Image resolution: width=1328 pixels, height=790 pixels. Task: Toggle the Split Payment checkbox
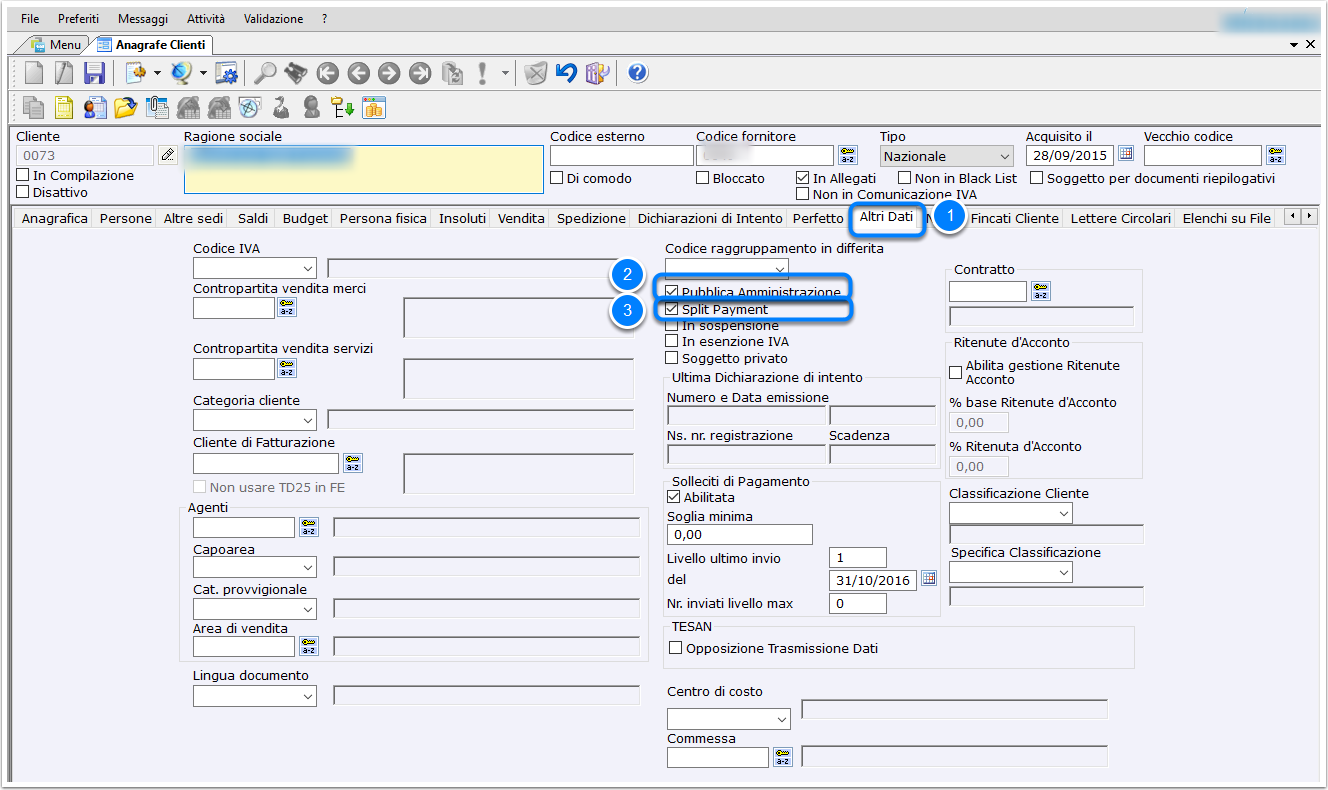(672, 310)
